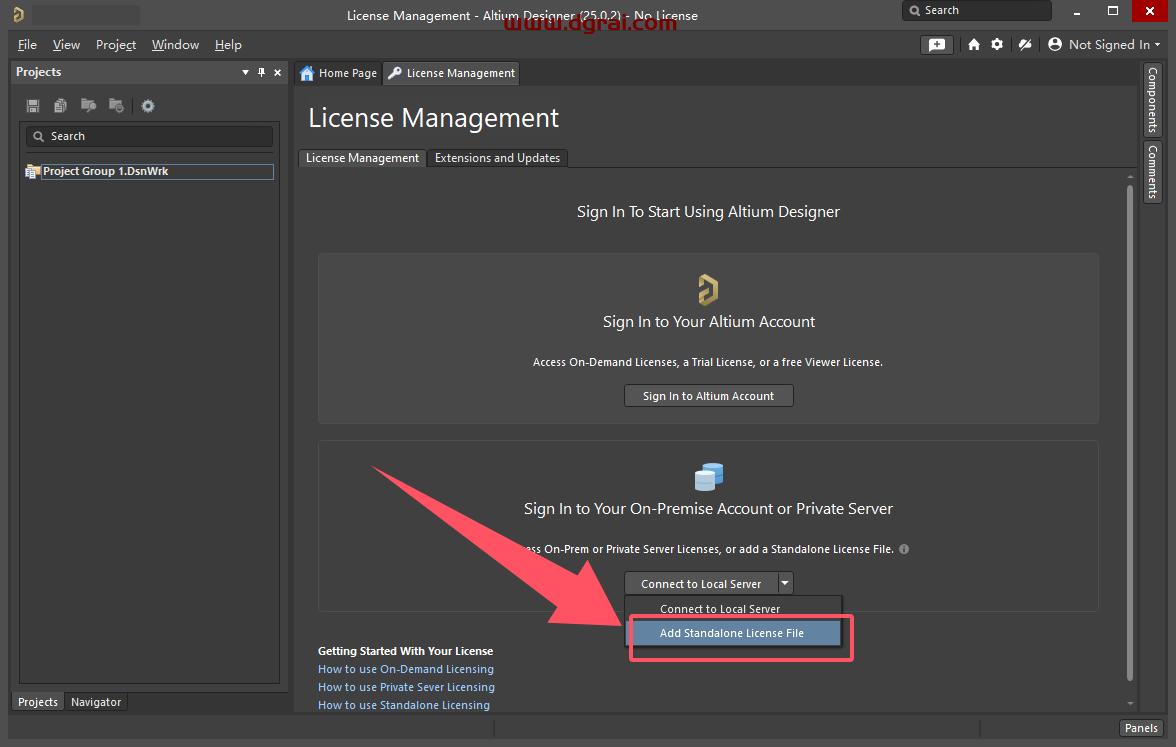1176x747 pixels.
Task: Open the Window menu
Action: pos(175,45)
